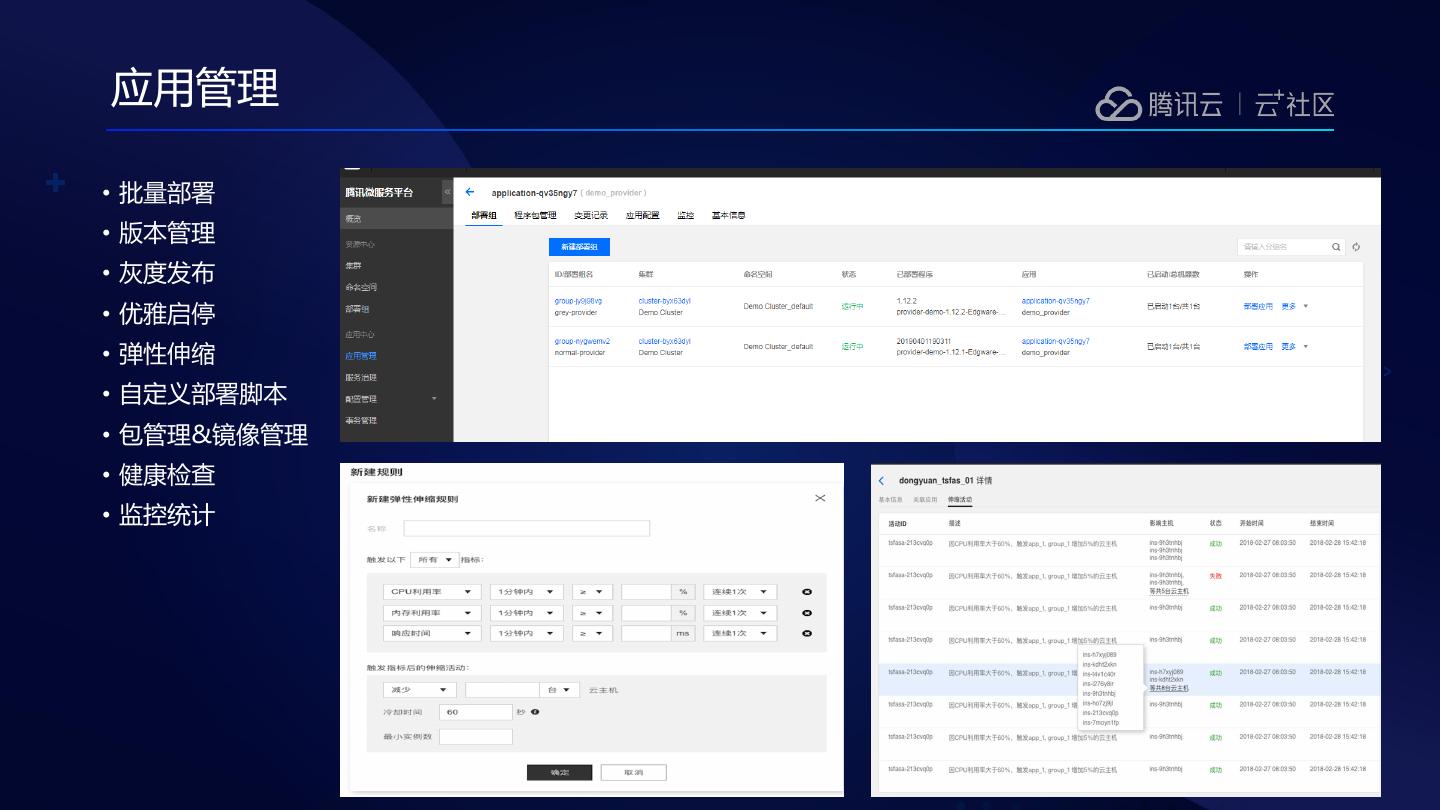Open the 台 unit dropdown

point(560,690)
